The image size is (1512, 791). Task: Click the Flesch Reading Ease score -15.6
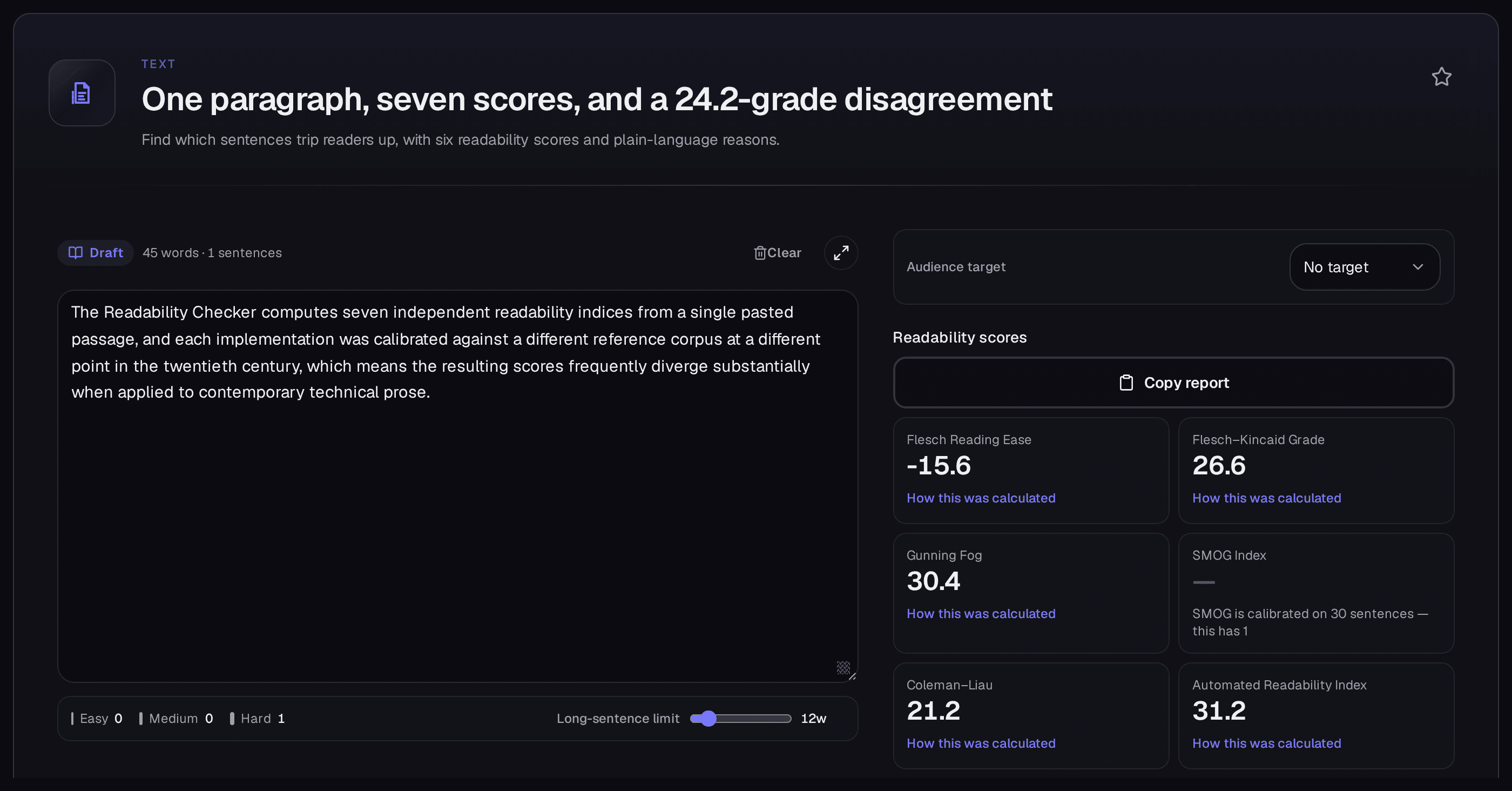pos(939,466)
